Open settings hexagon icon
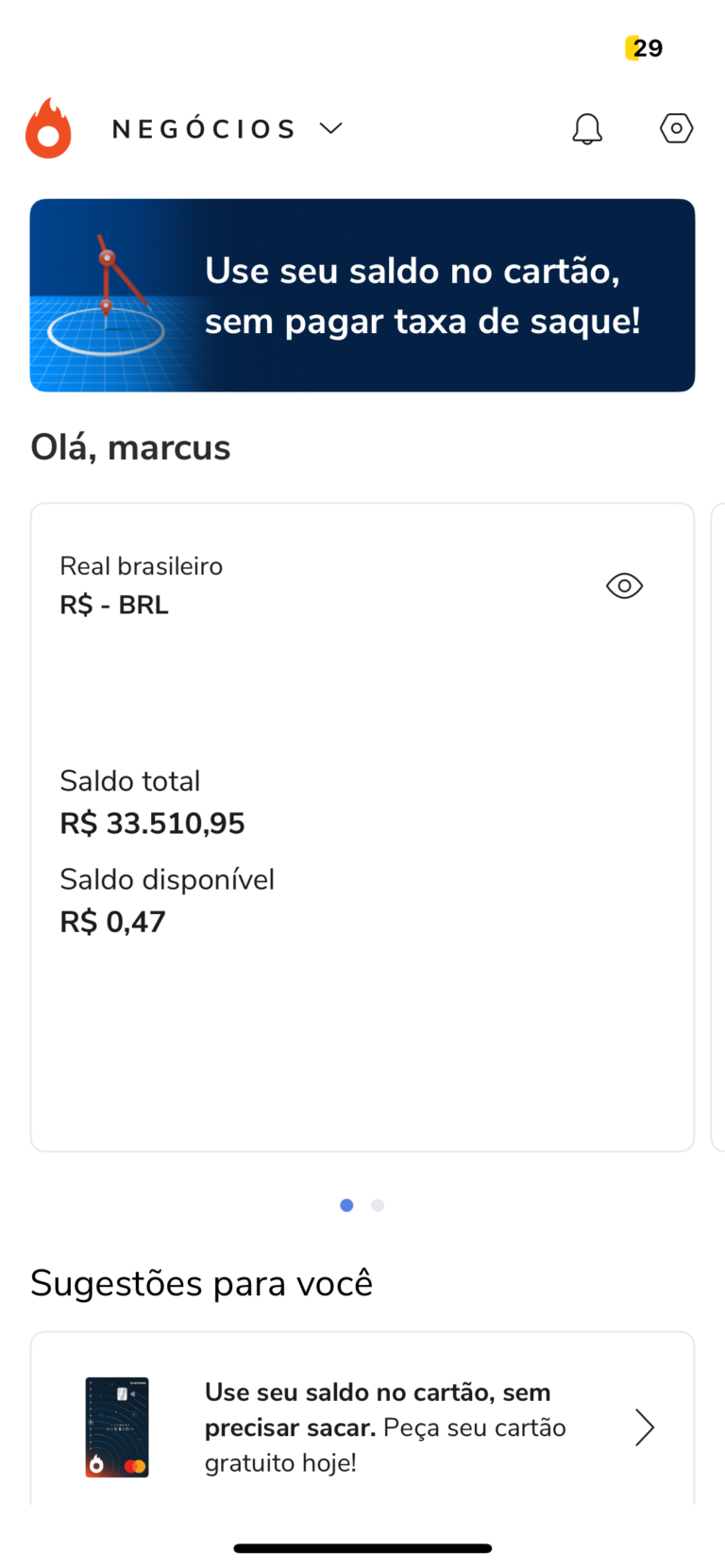The width and height of the screenshot is (725, 1568). (x=676, y=128)
